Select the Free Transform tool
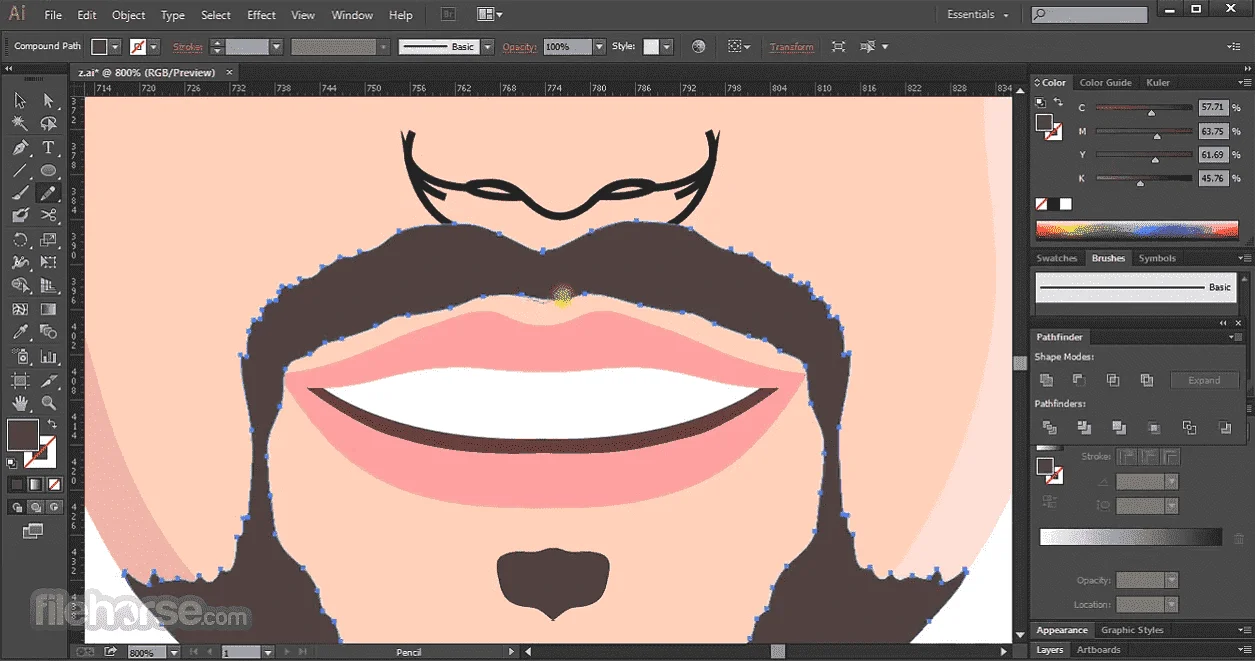Image resolution: width=1255 pixels, height=661 pixels. click(48, 263)
